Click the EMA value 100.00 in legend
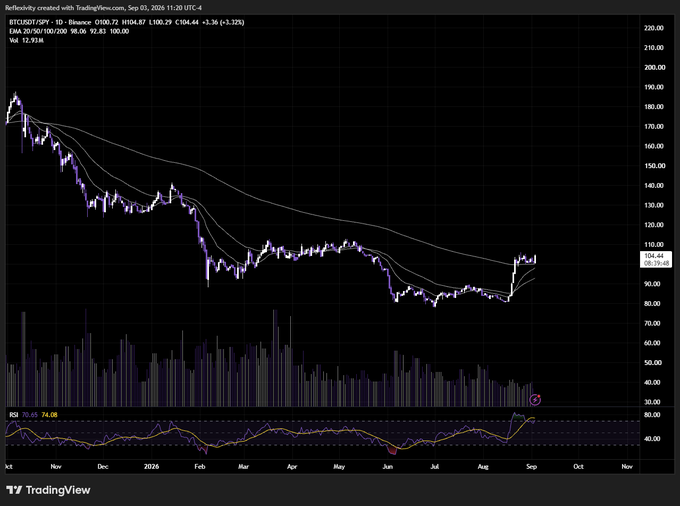 click(x=119, y=31)
